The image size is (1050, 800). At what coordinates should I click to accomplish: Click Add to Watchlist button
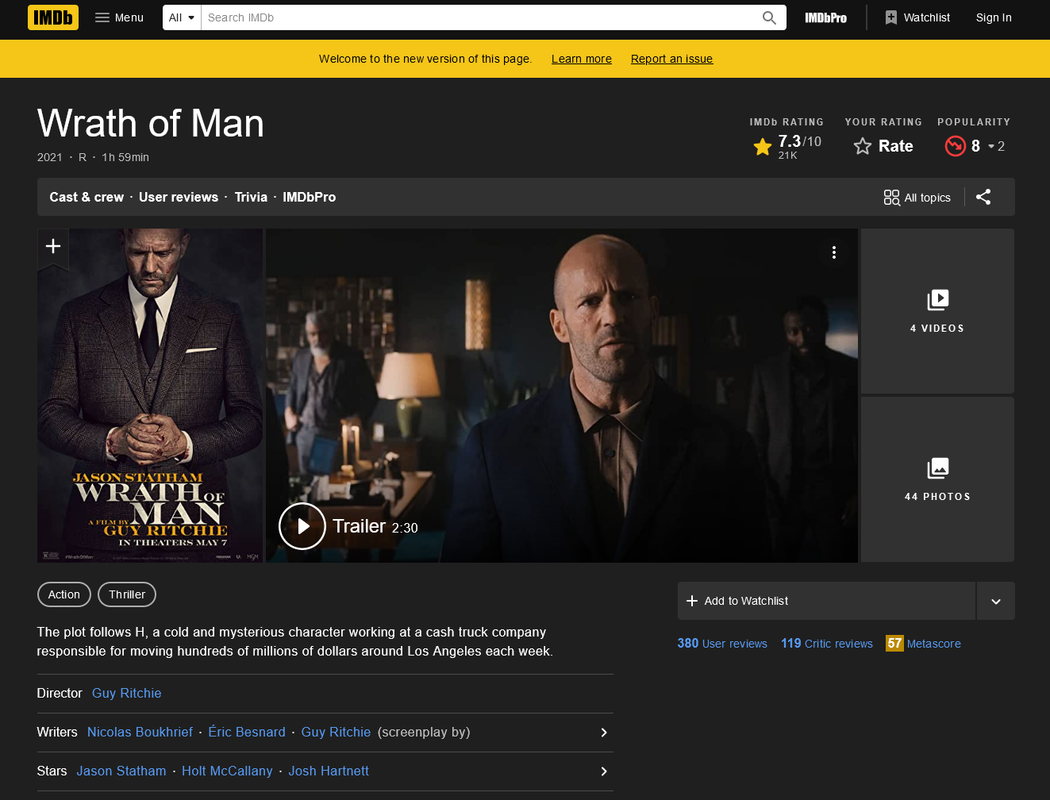point(826,601)
